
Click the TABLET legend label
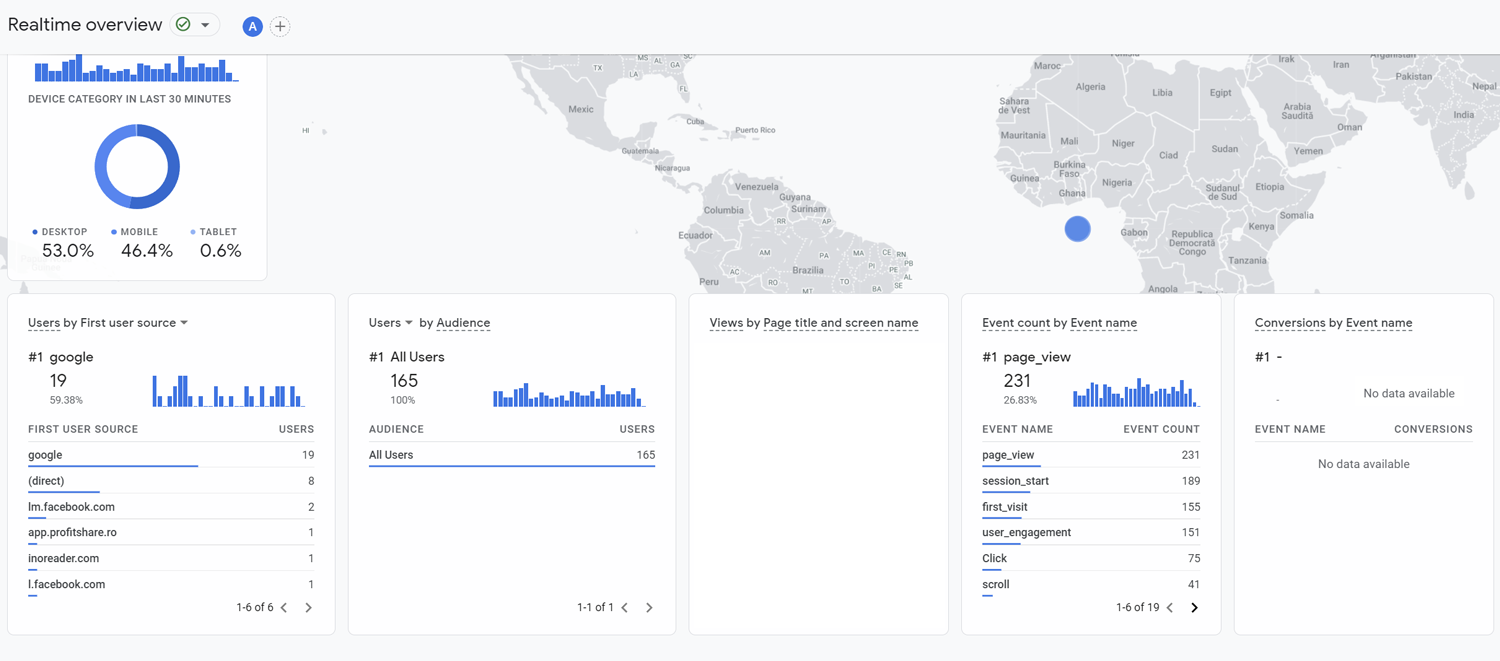[218, 232]
